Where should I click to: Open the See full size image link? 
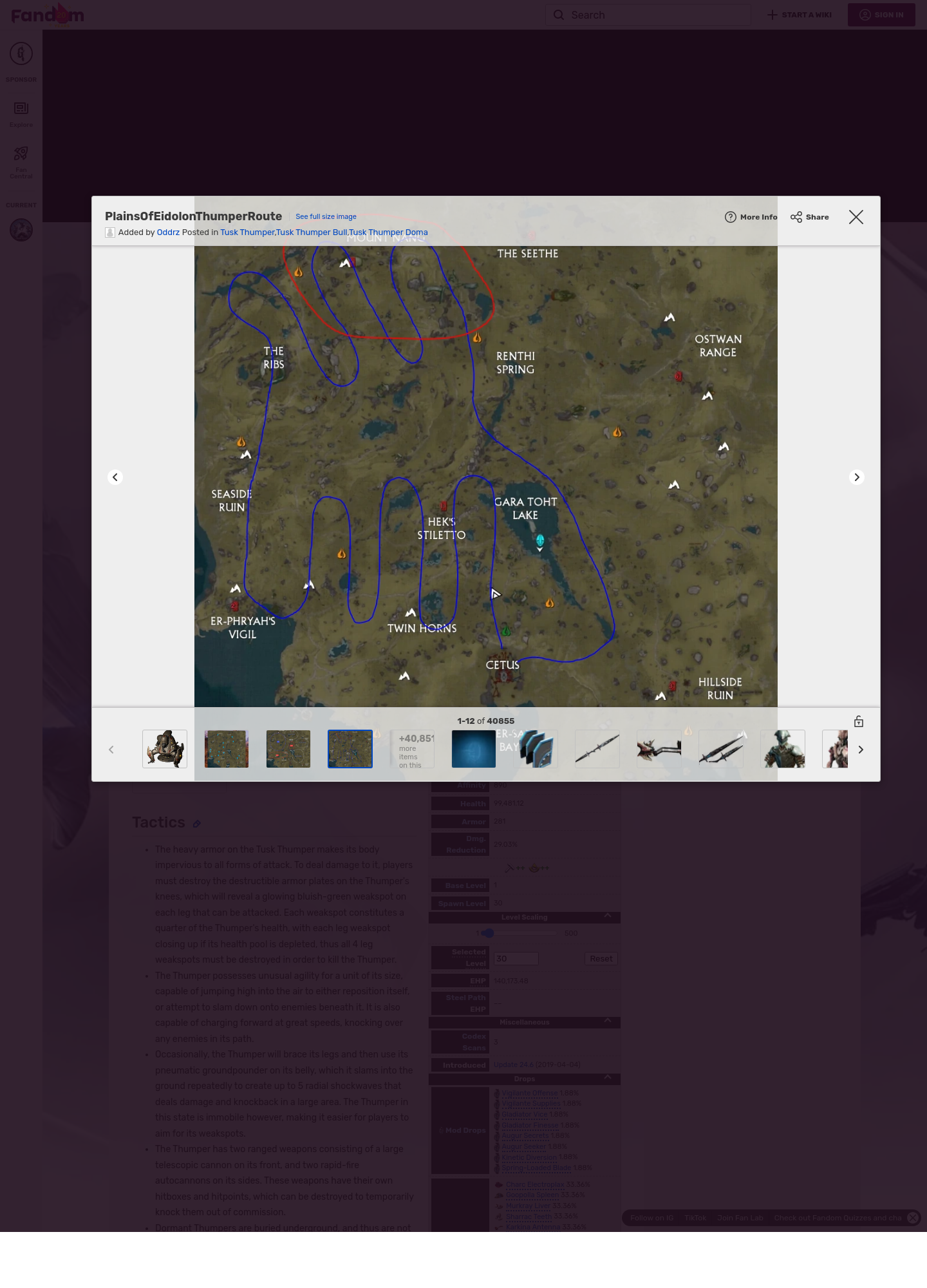click(326, 217)
